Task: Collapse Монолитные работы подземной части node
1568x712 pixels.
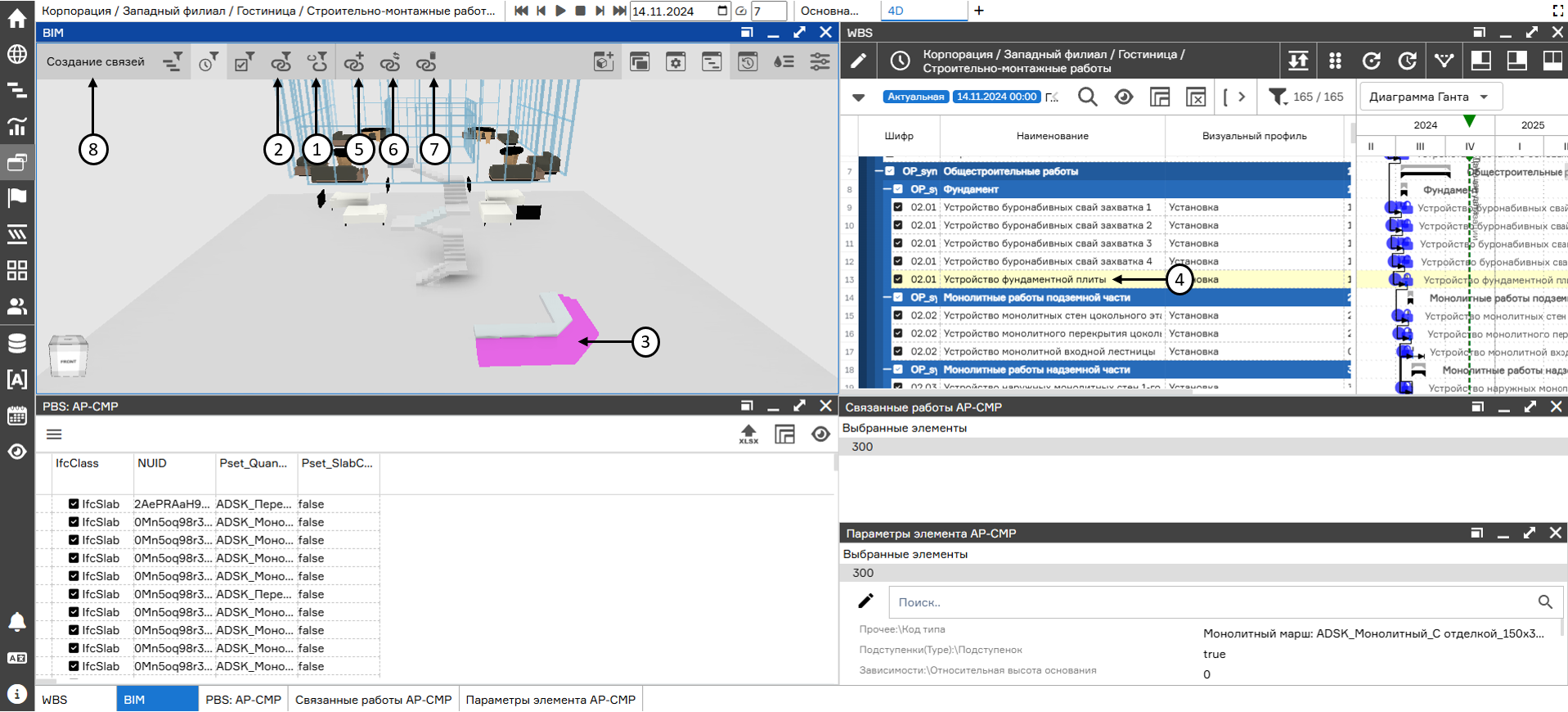Action: (887, 298)
